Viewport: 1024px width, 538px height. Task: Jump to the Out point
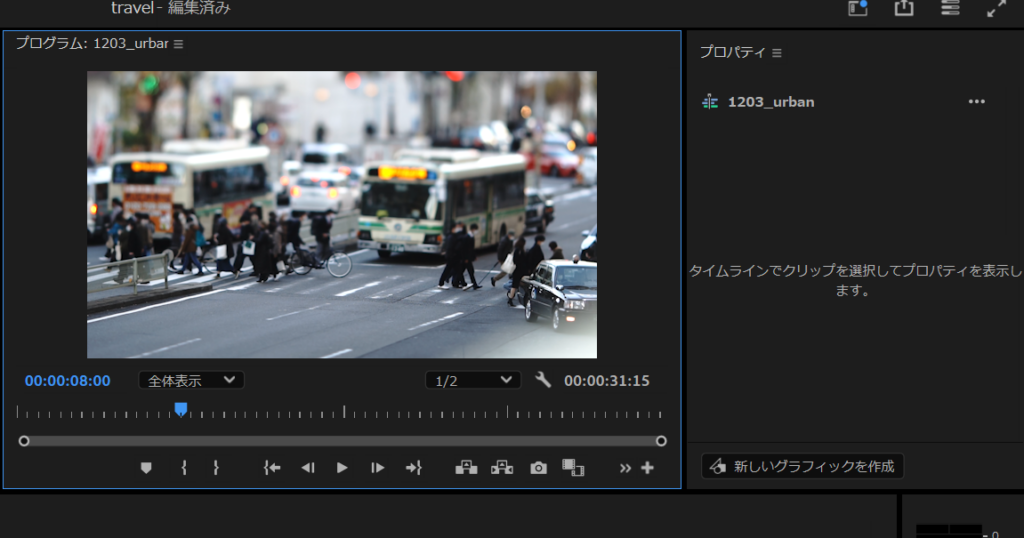click(413, 467)
